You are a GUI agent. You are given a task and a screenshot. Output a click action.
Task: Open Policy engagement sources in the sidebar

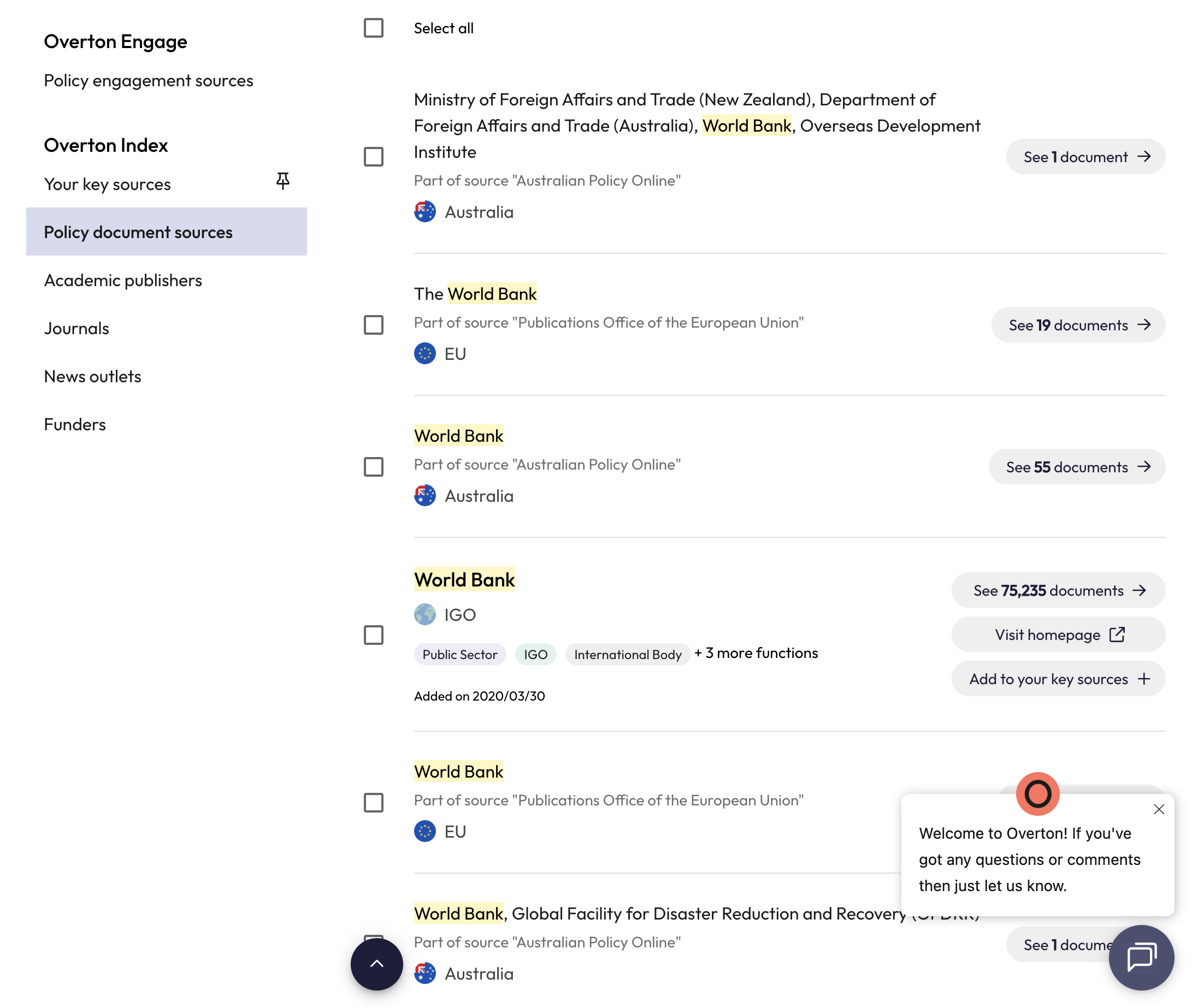tap(149, 81)
